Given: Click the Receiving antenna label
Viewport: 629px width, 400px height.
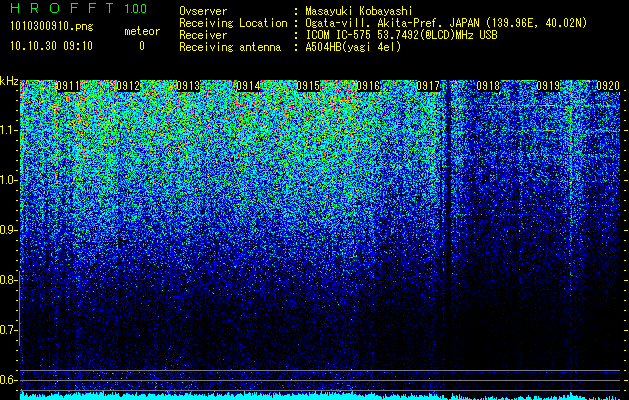Looking at the screenshot, I should tap(230, 47).
